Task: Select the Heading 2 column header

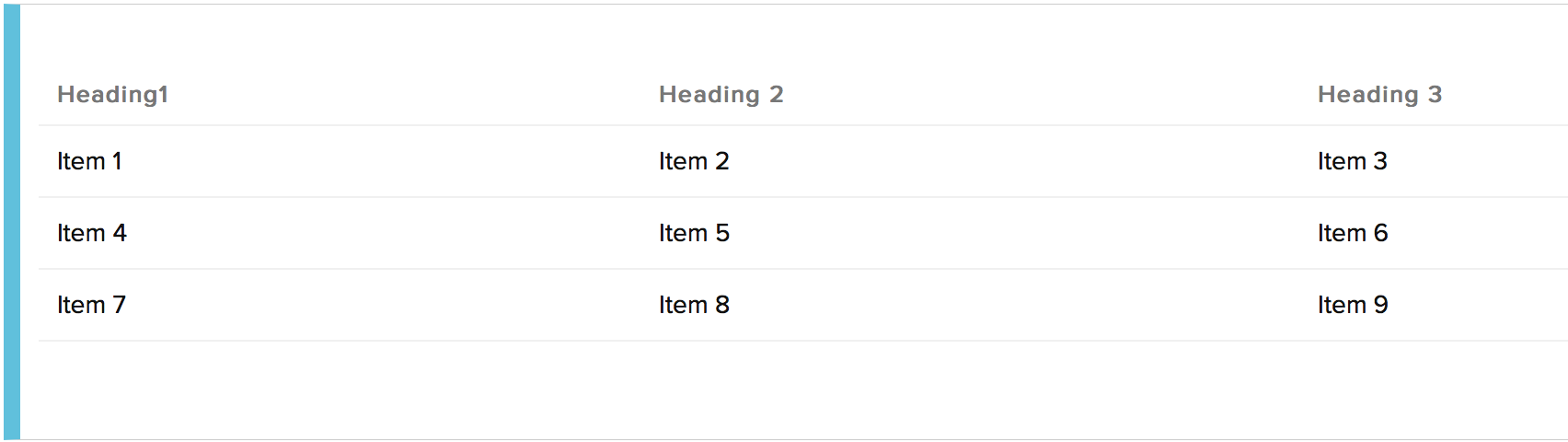Action: coord(721,95)
